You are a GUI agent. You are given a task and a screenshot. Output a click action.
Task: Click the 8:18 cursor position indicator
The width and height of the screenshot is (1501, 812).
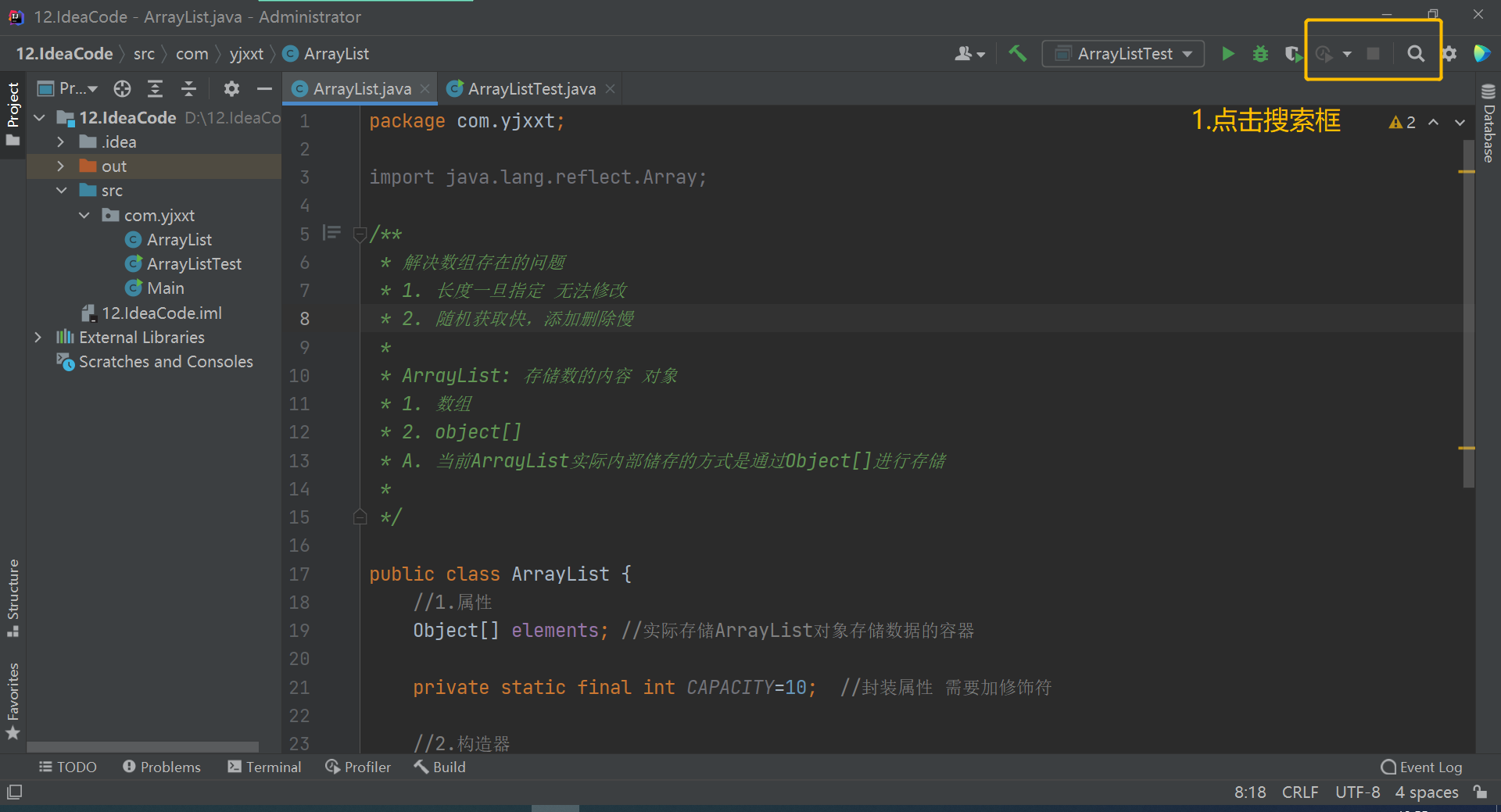tap(1250, 792)
